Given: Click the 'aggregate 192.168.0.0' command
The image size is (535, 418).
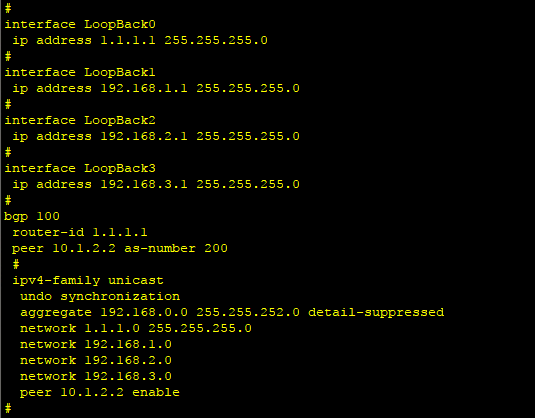Looking at the screenshot, I should pos(104,313).
